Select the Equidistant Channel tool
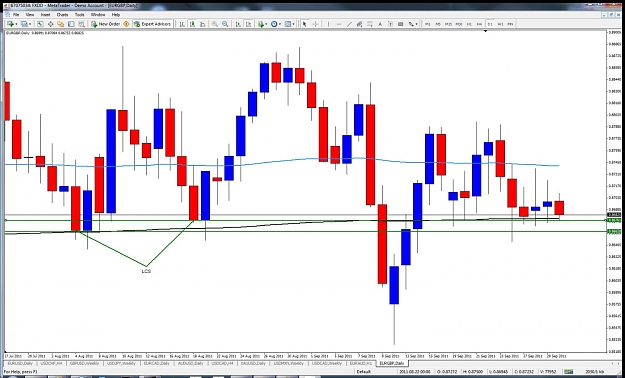The width and height of the screenshot is (625, 378). point(359,24)
